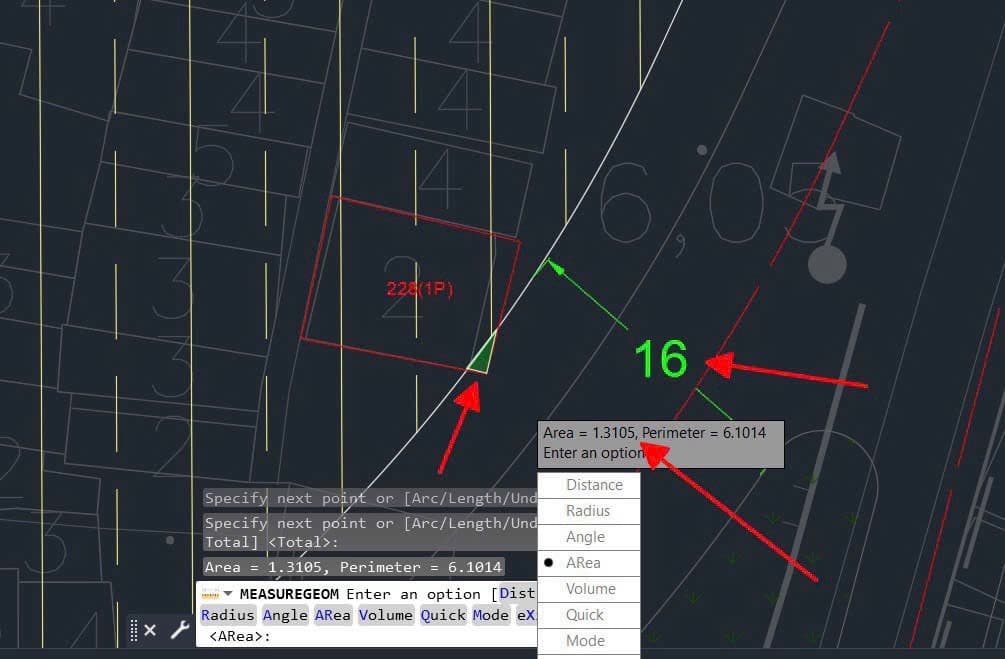Click the Volume command line option

point(385,615)
